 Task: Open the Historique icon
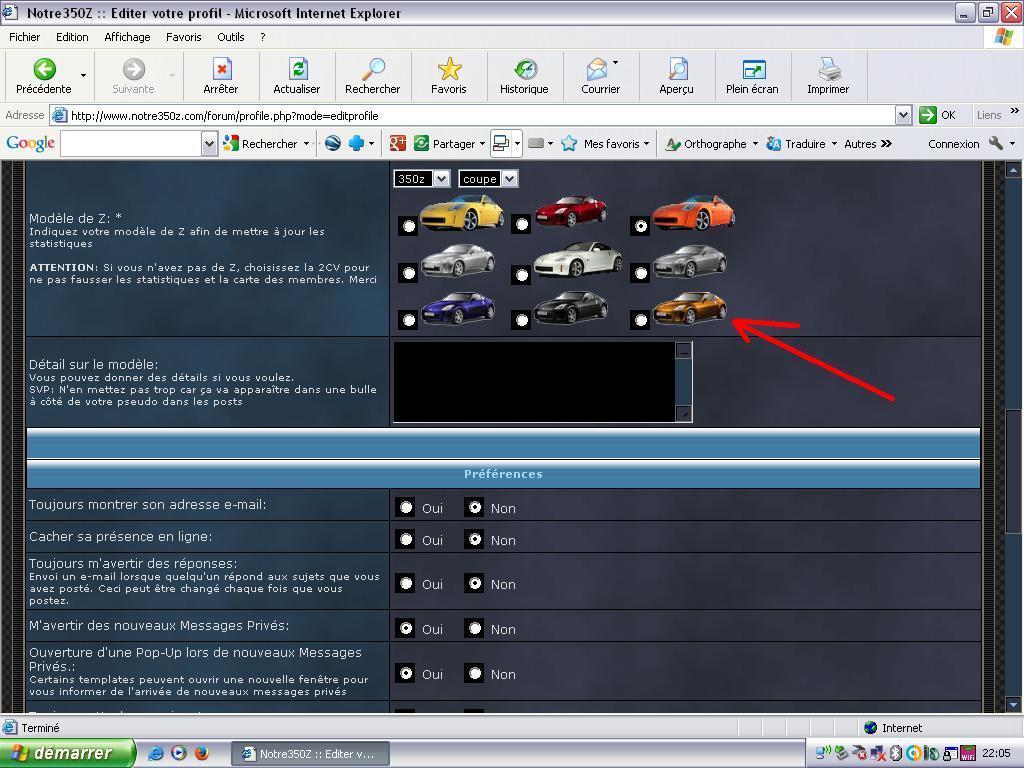(524, 69)
